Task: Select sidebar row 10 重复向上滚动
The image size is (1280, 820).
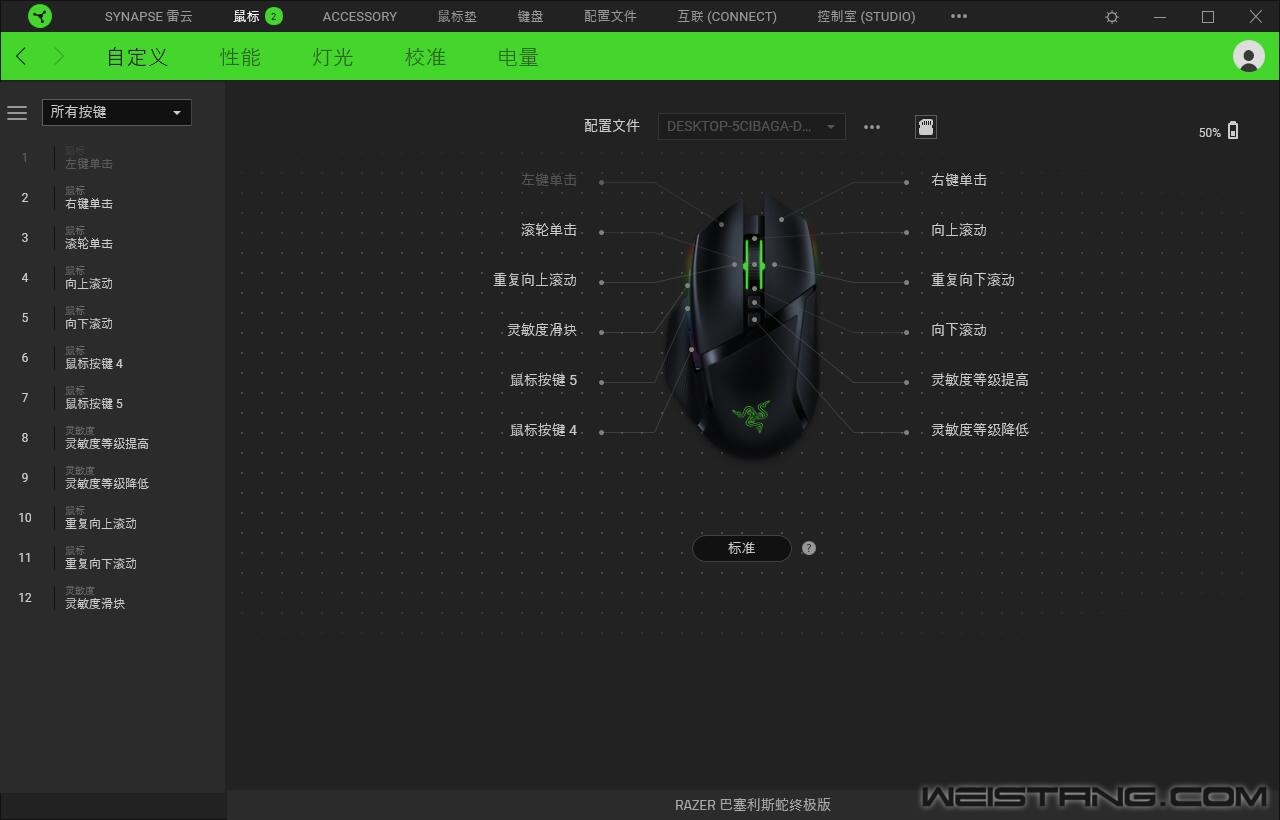Action: 112,518
